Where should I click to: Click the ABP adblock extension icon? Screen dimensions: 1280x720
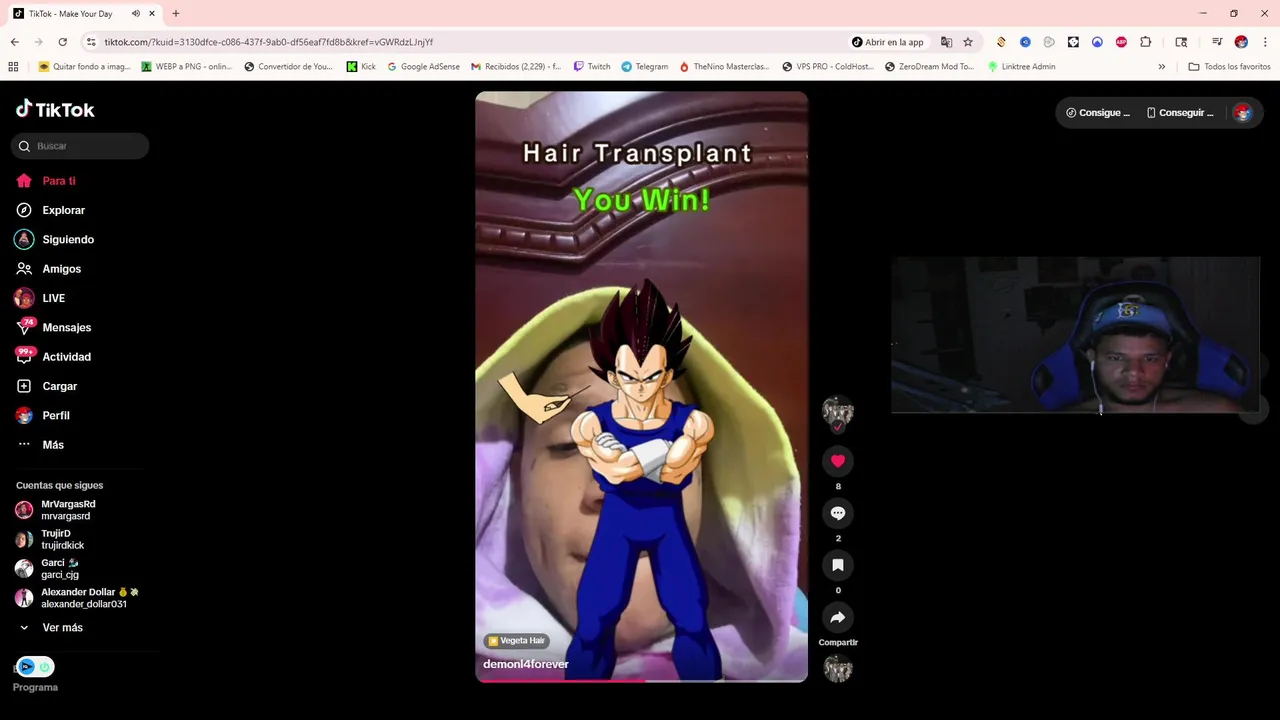tap(1121, 42)
